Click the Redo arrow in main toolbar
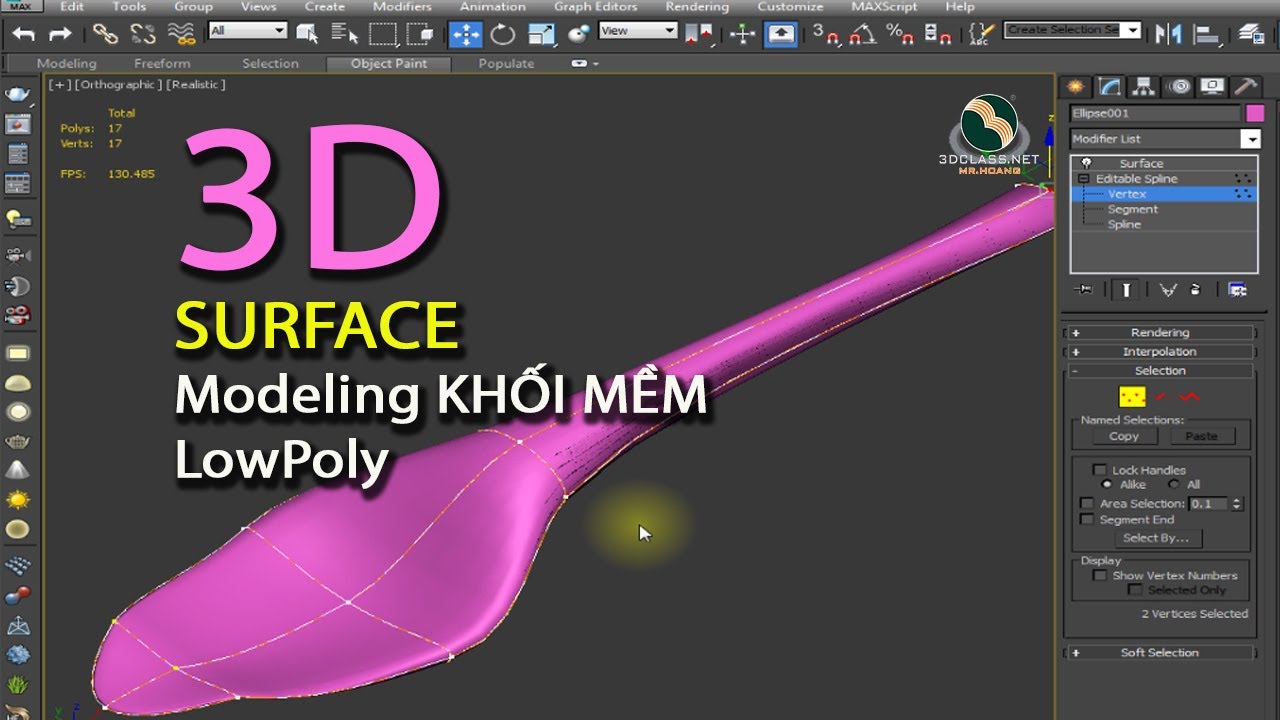 [x=60, y=34]
